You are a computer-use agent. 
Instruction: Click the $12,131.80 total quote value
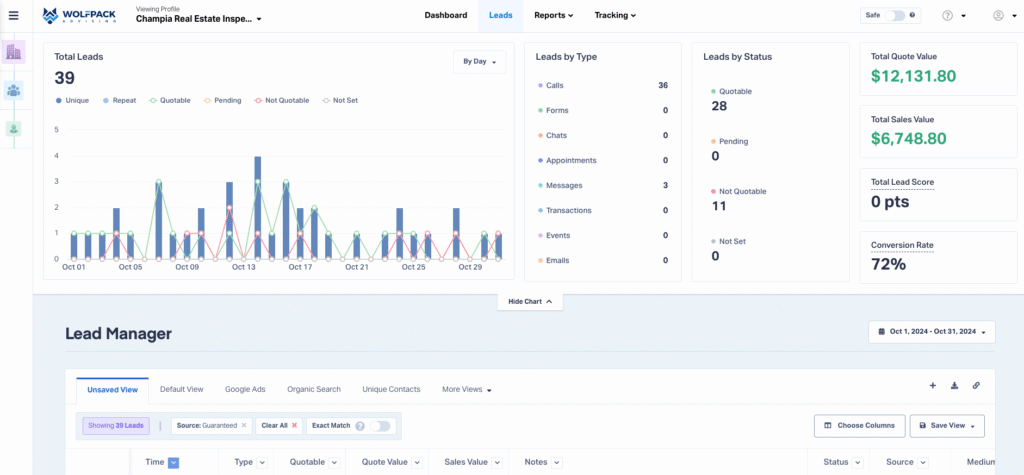[x=914, y=76]
